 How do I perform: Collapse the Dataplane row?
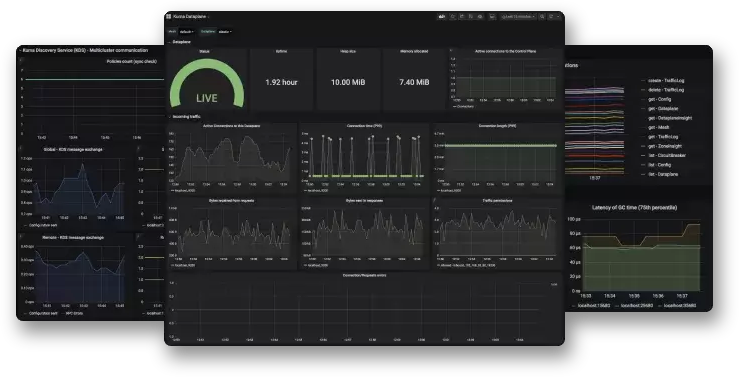coord(181,42)
